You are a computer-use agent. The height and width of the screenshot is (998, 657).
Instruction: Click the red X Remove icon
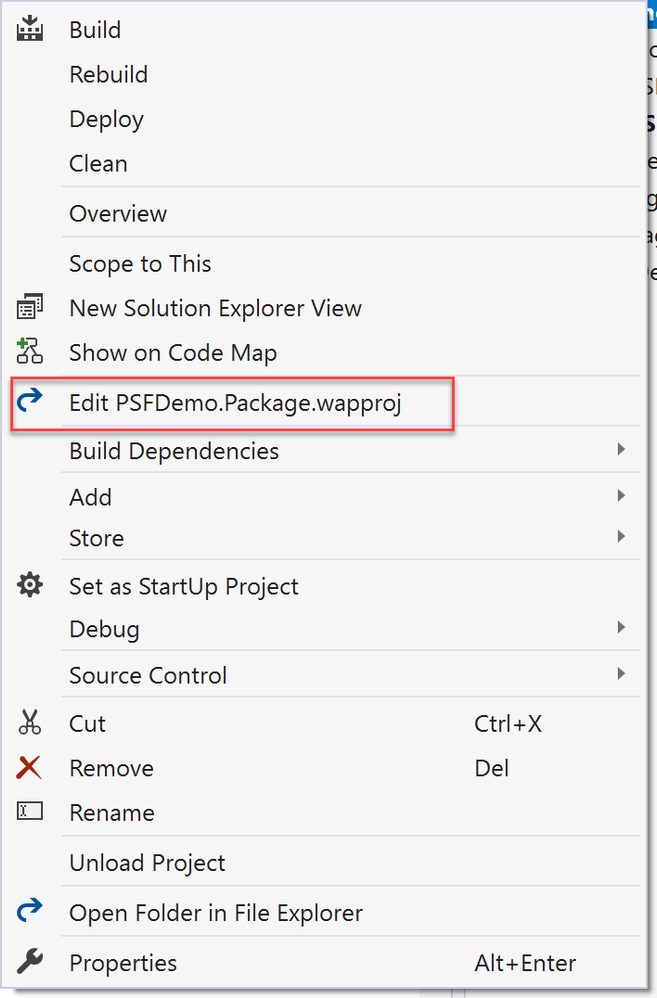pos(29,768)
